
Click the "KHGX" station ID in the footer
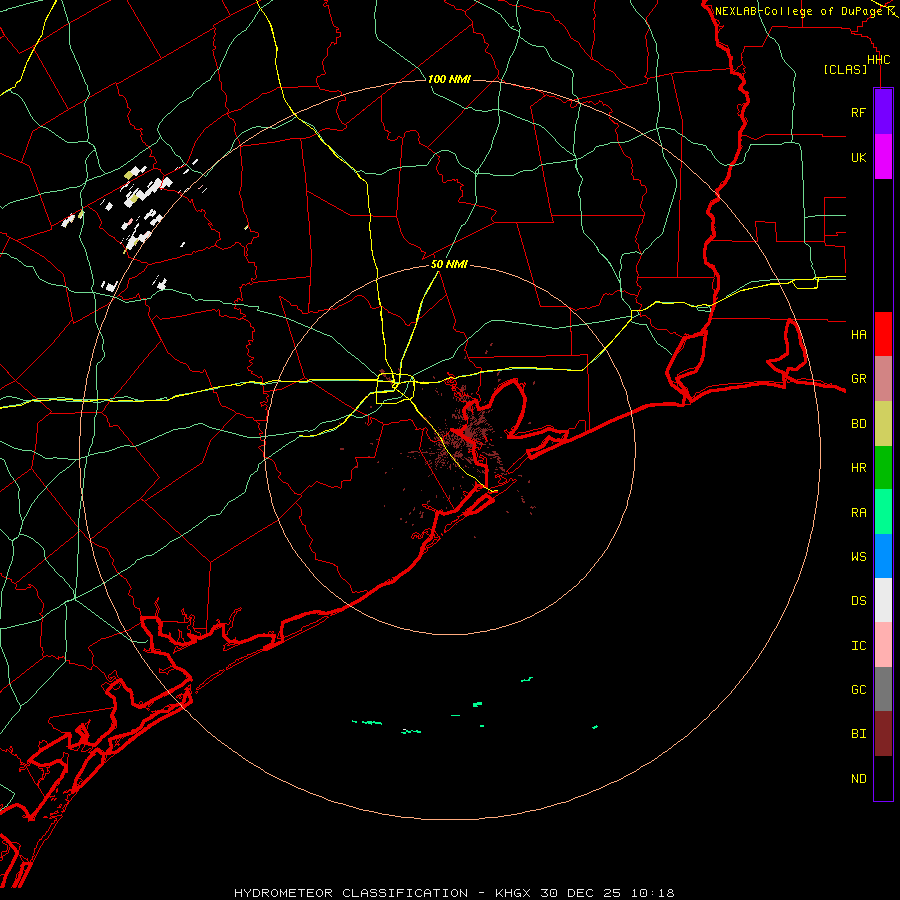[515, 893]
